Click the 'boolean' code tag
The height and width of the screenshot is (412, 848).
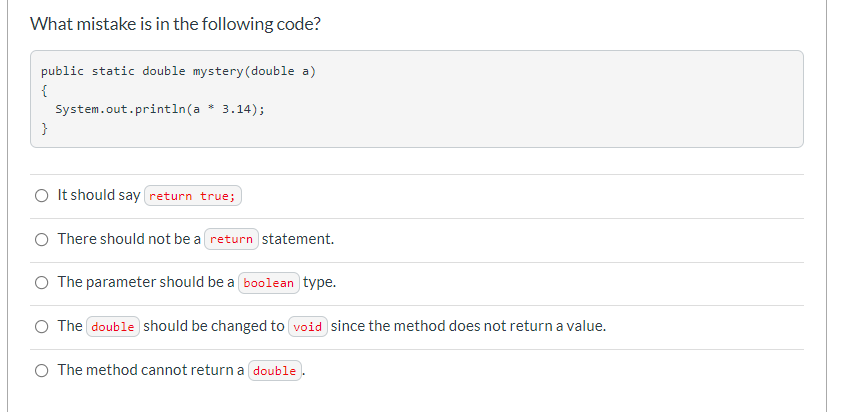tap(268, 283)
